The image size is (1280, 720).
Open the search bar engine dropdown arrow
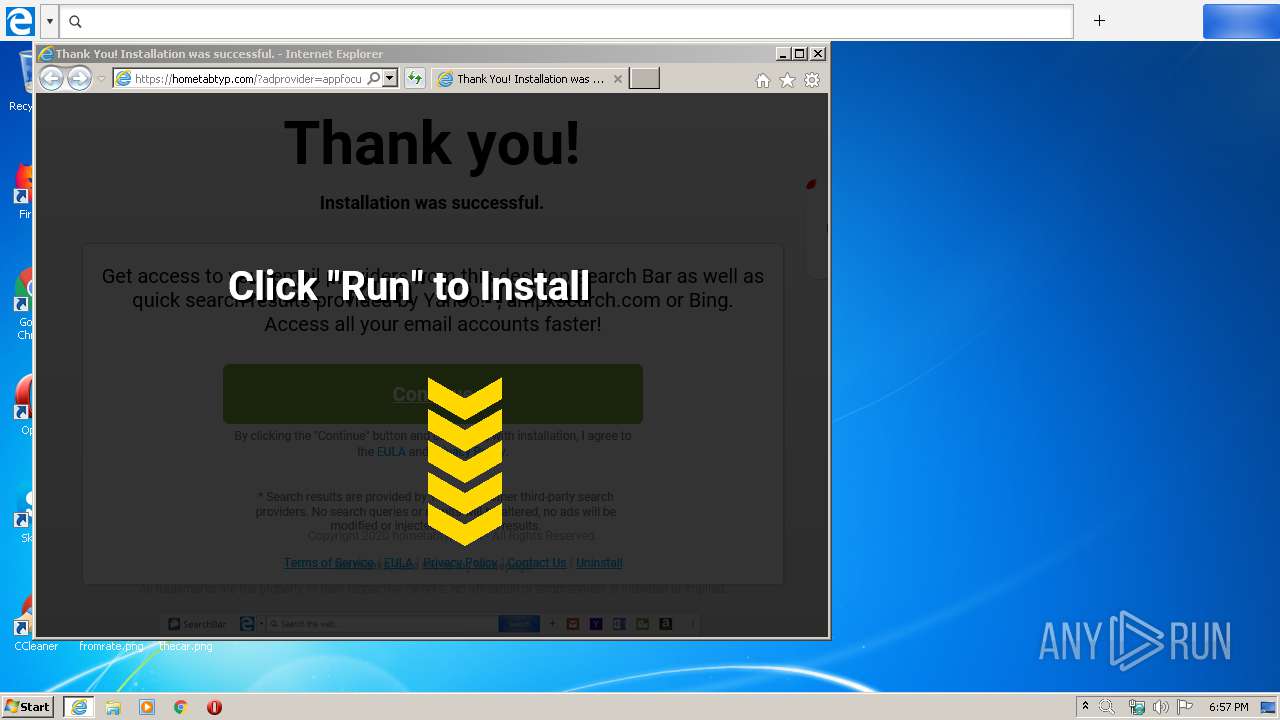point(49,21)
